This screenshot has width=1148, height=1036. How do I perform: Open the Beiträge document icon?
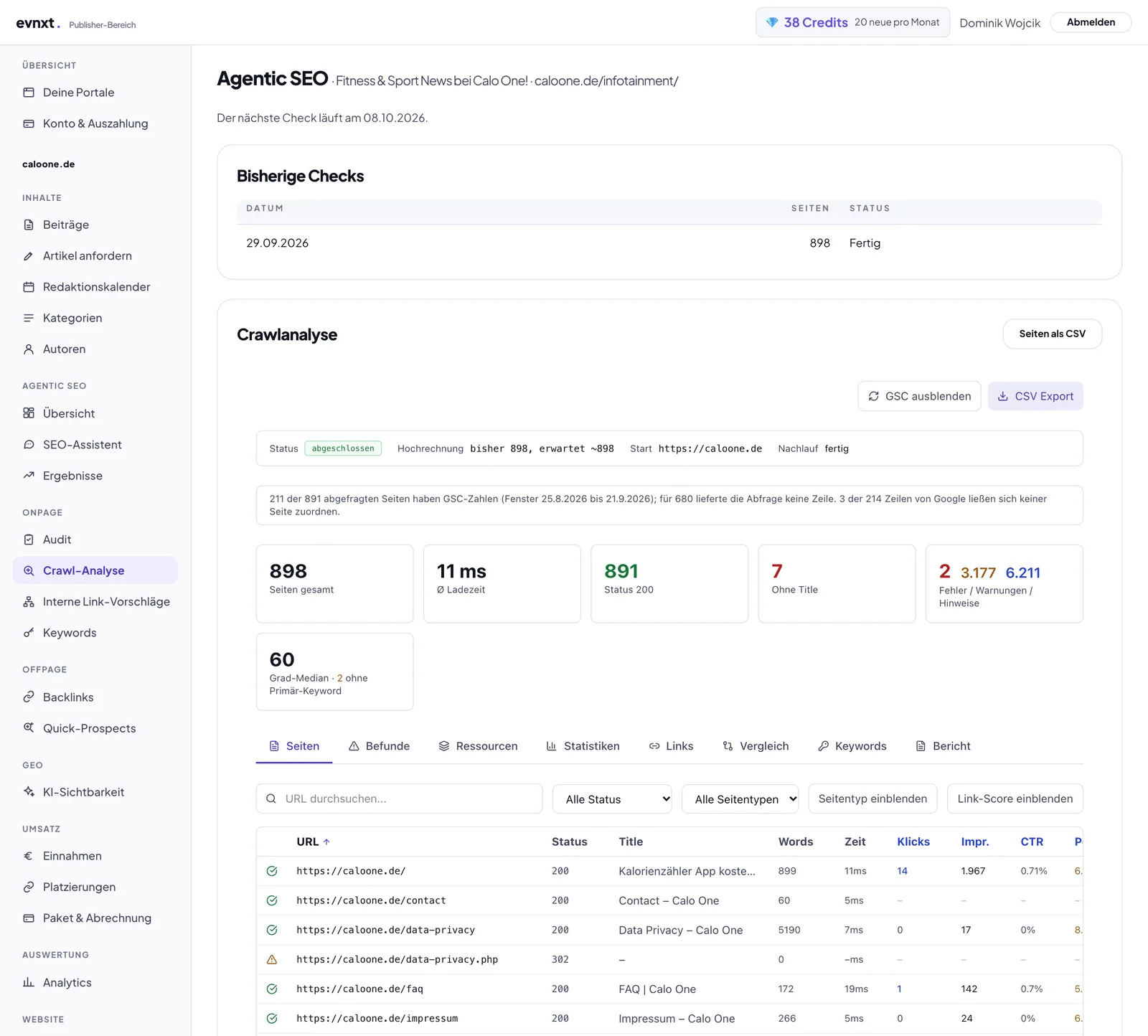pyautogui.click(x=29, y=225)
